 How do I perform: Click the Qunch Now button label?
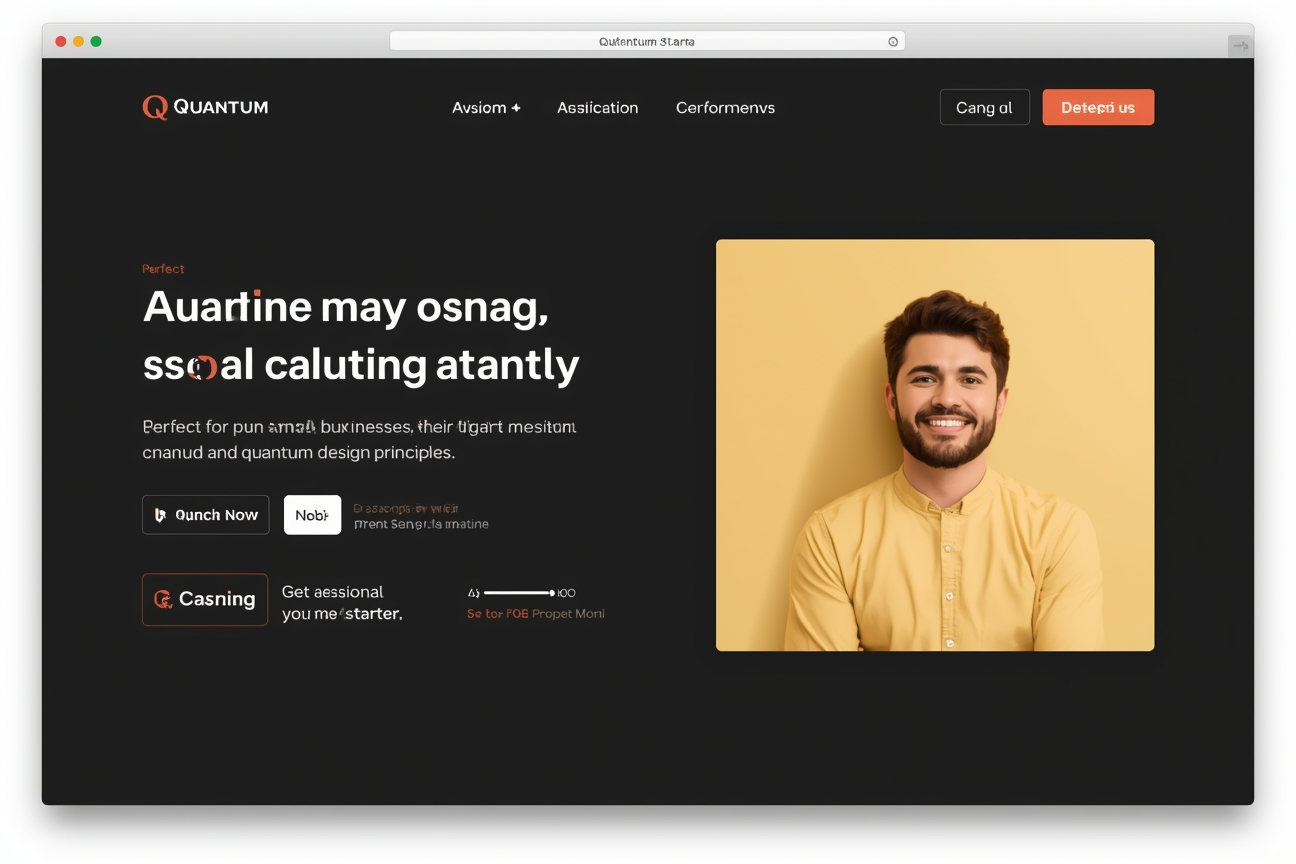click(x=217, y=515)
